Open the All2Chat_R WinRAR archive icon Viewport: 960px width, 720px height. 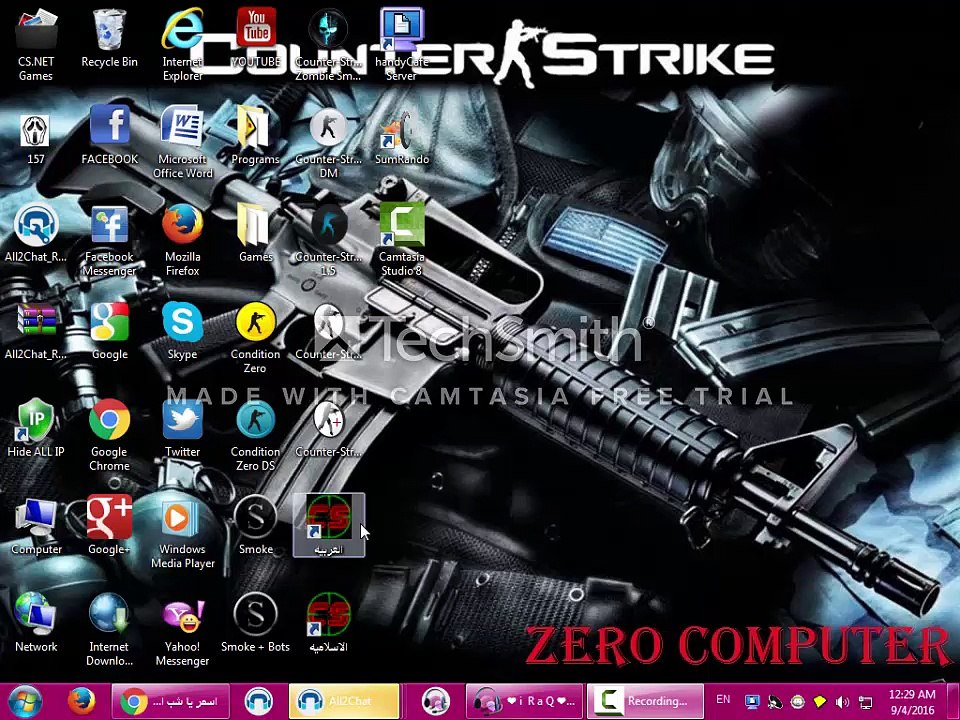click(x=36, y=331)
